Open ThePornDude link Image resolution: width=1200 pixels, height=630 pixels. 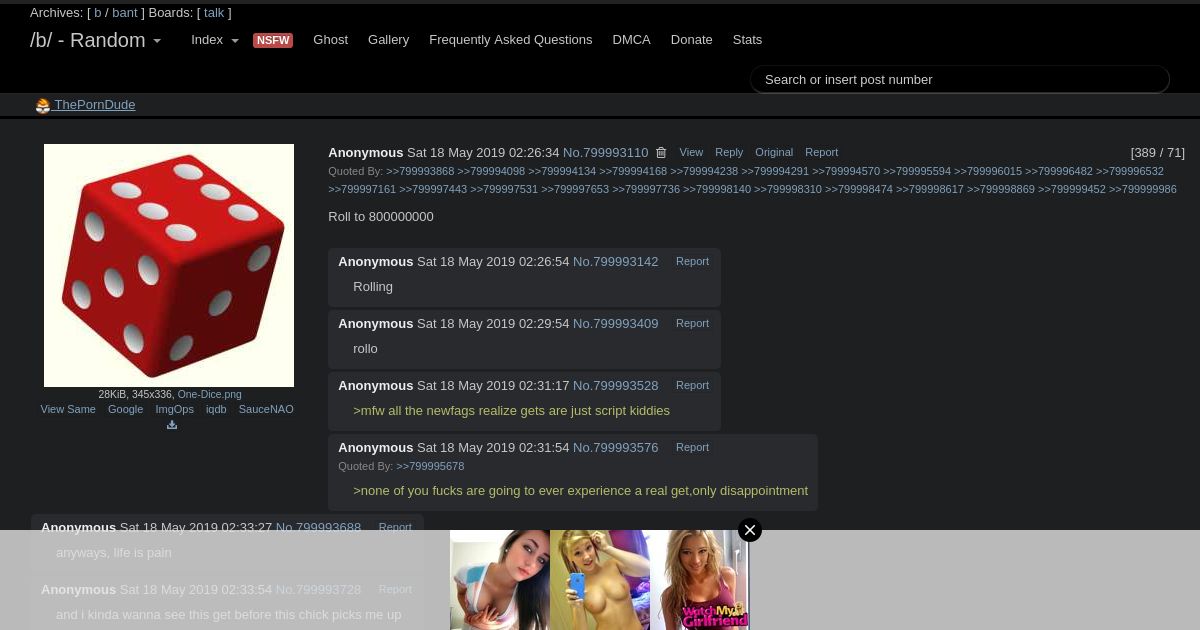pyautogui.click(x=94, y=105)
